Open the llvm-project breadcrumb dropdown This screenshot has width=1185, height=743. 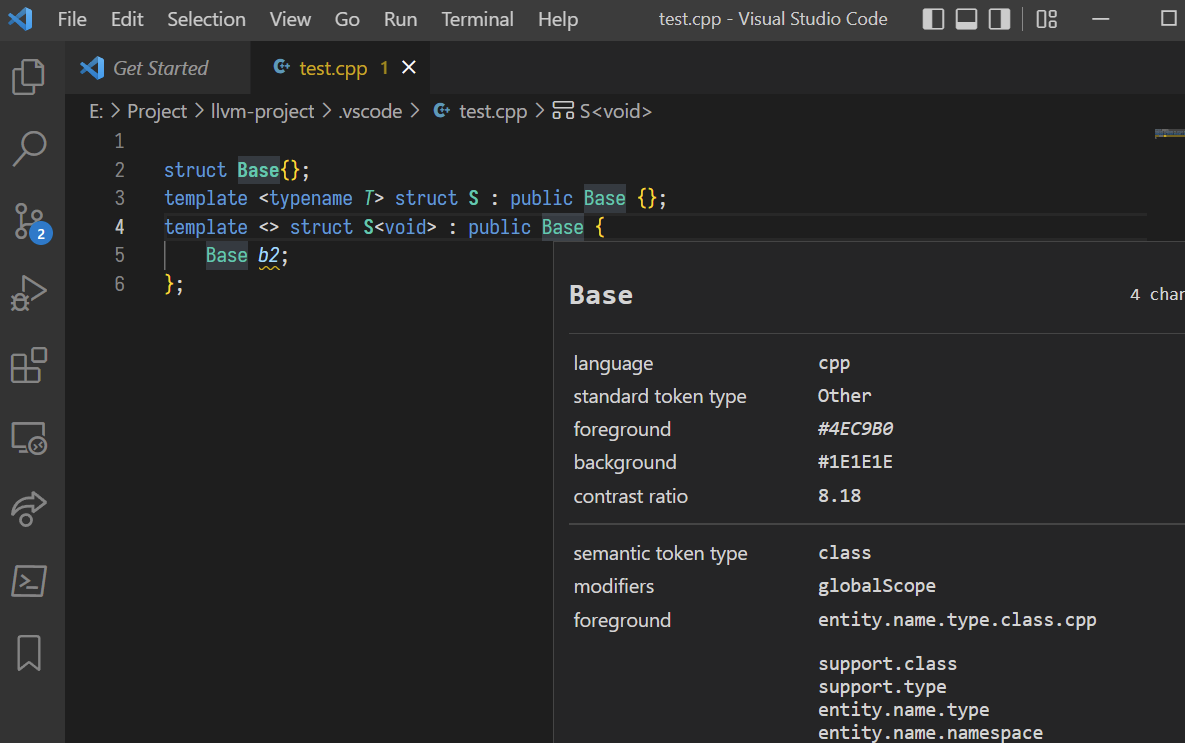[263, 111]
